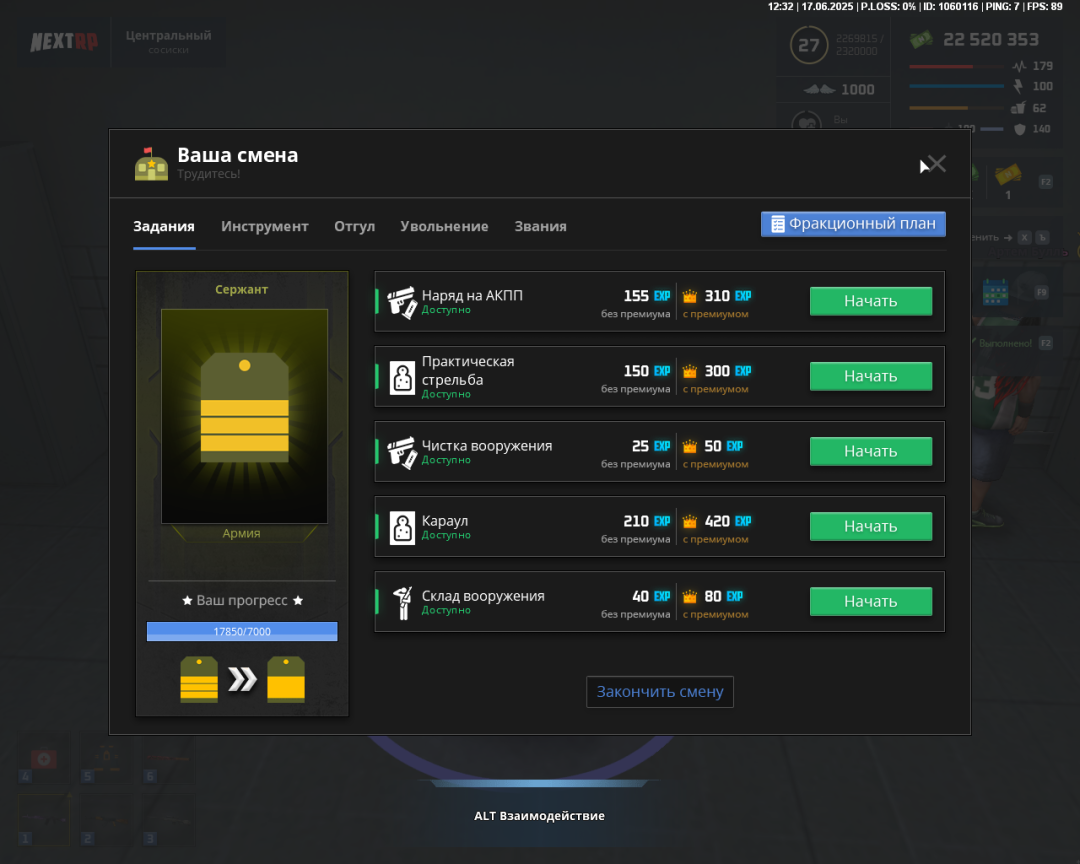Open the Отгул tab
Screen dimensions: 1080x864
[354, 227]
